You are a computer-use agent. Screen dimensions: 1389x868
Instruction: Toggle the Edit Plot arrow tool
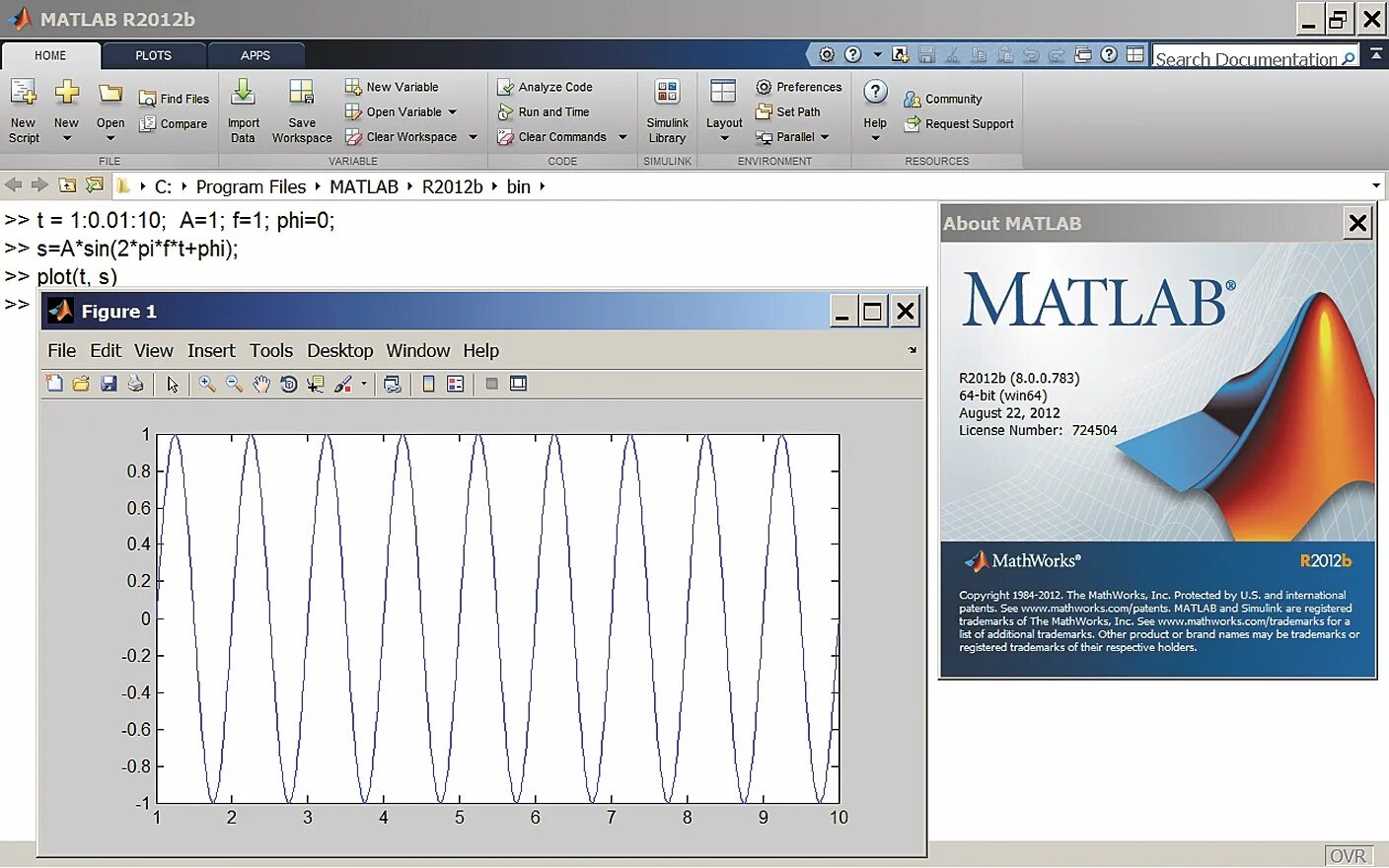[173, 385]
